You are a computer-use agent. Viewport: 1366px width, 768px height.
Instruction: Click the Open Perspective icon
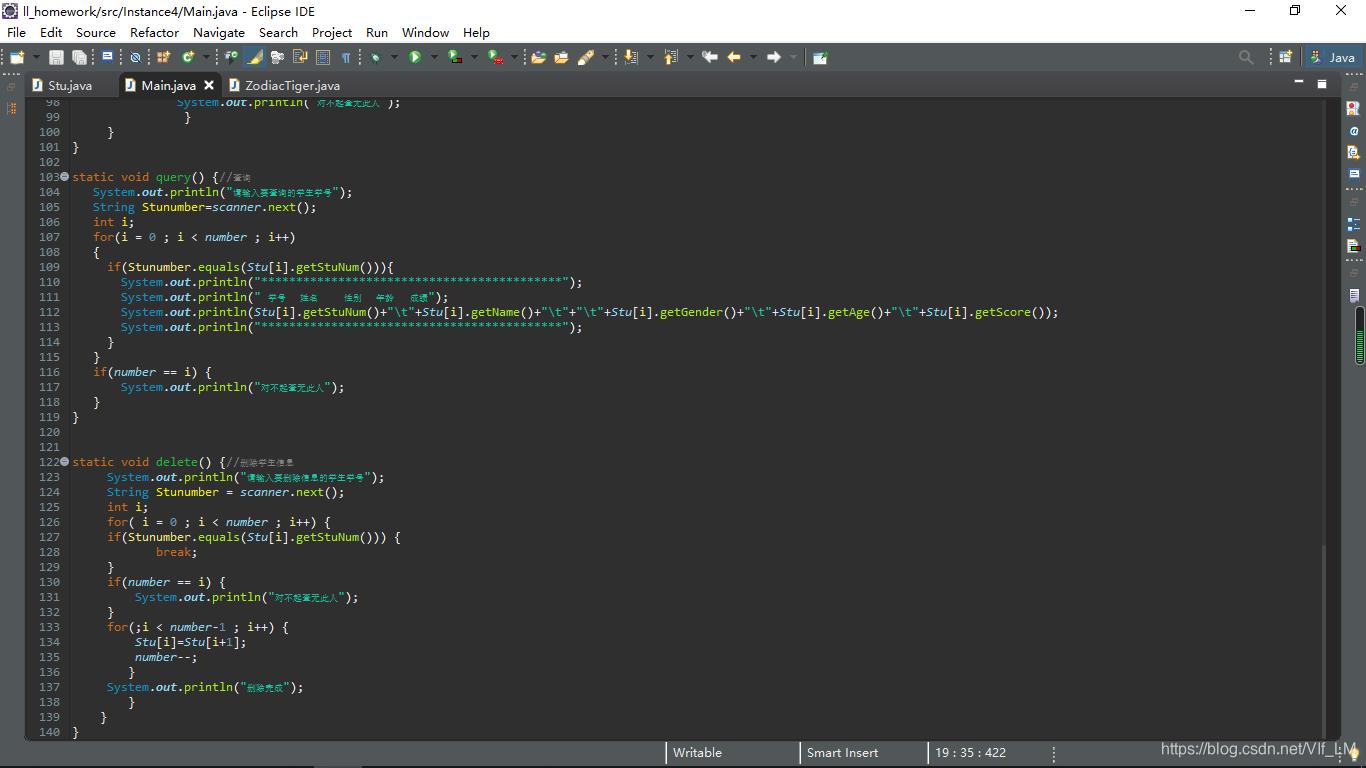tap(1286, 57)
